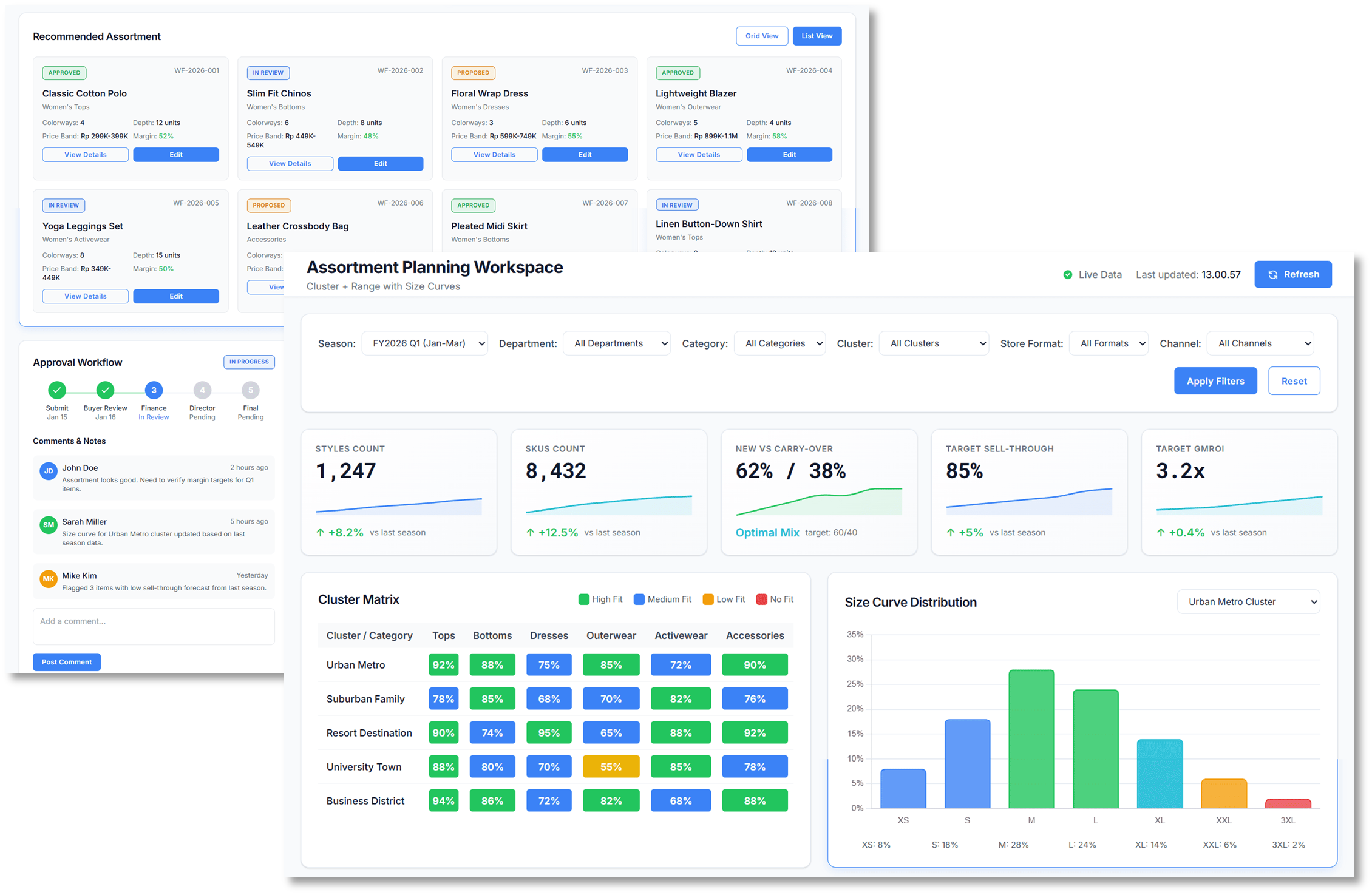
Task: Click the green Live Data status icon
Action: pos(1067,275)
